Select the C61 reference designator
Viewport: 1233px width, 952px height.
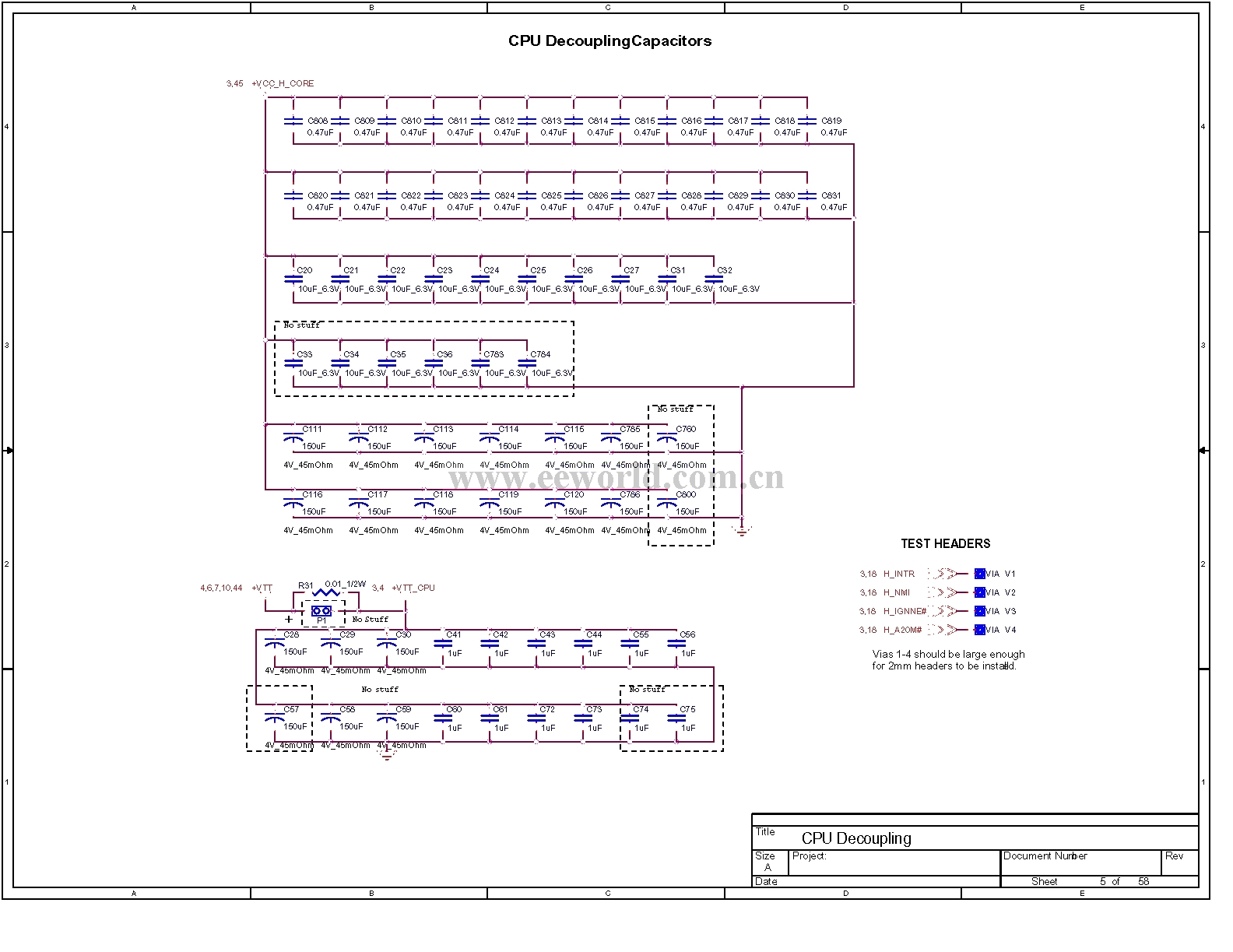[501, 709]
